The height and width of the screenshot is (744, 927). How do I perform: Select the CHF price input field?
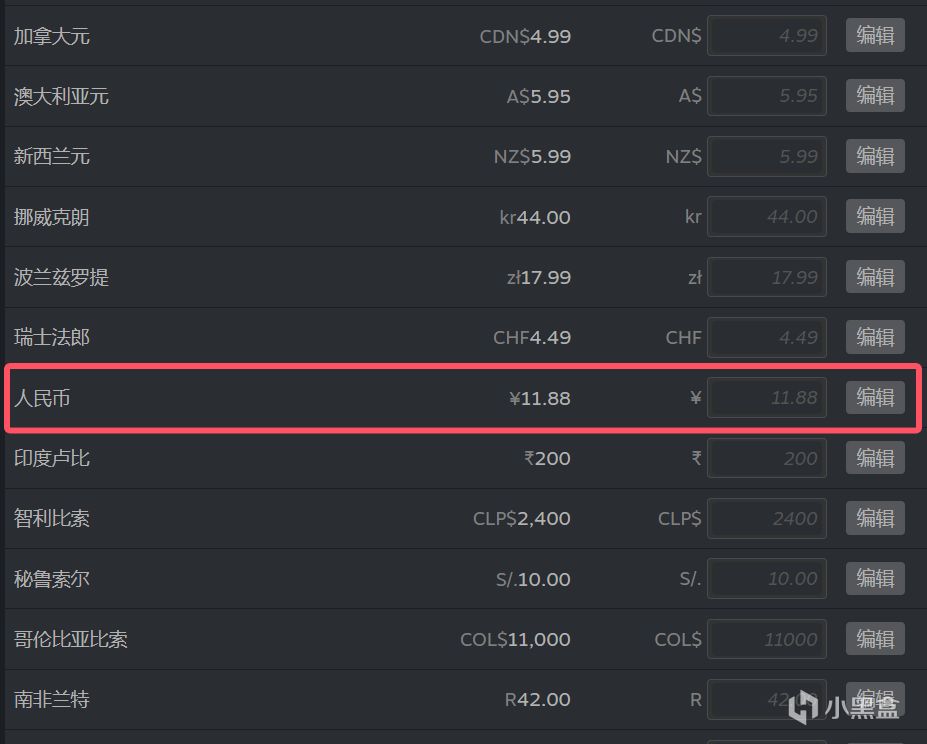[x=767, y=337]
